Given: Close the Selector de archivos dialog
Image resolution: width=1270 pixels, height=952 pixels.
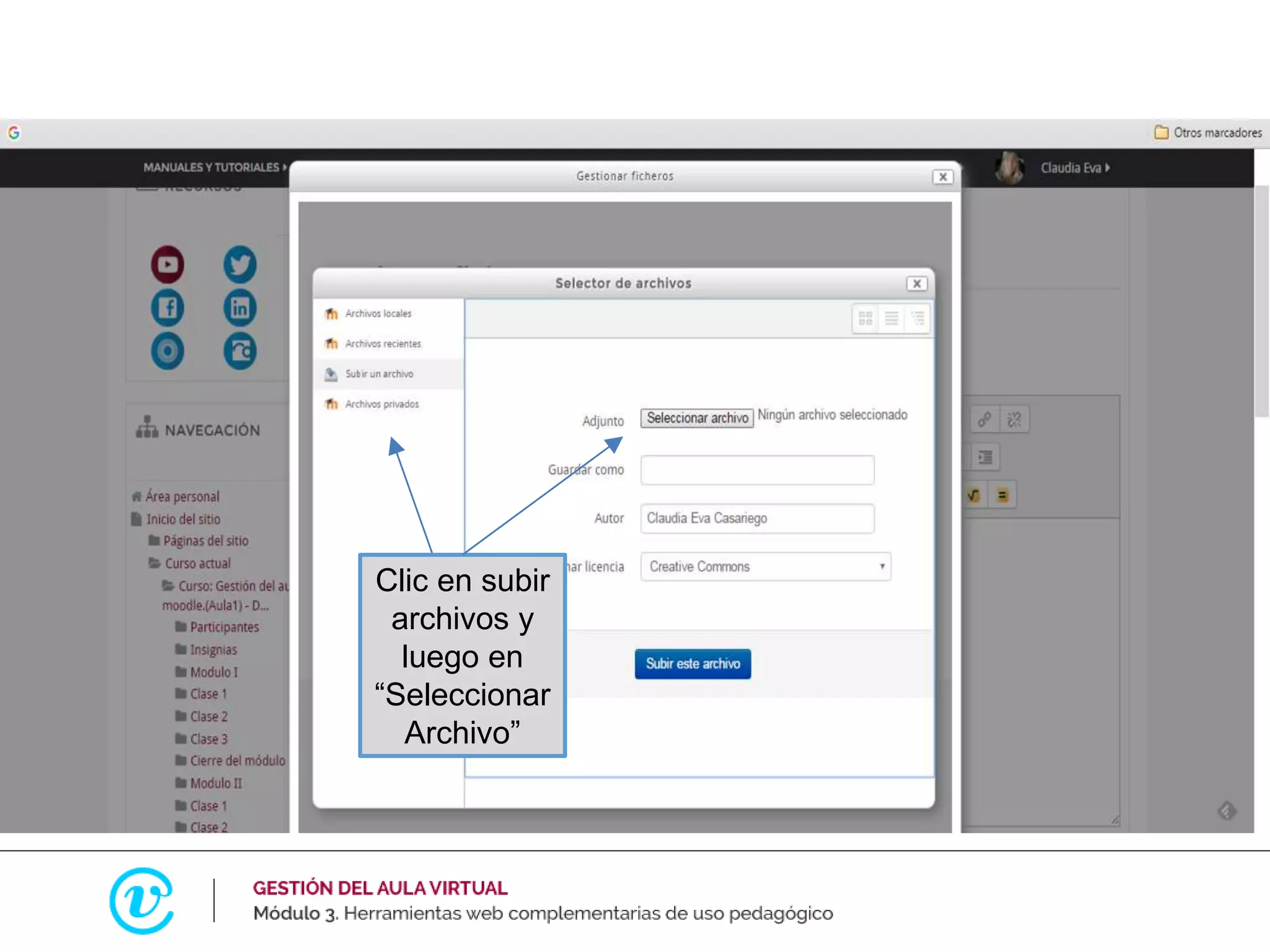Looking at the screenshot, I should pyautogui.click(x=917, y=283).
